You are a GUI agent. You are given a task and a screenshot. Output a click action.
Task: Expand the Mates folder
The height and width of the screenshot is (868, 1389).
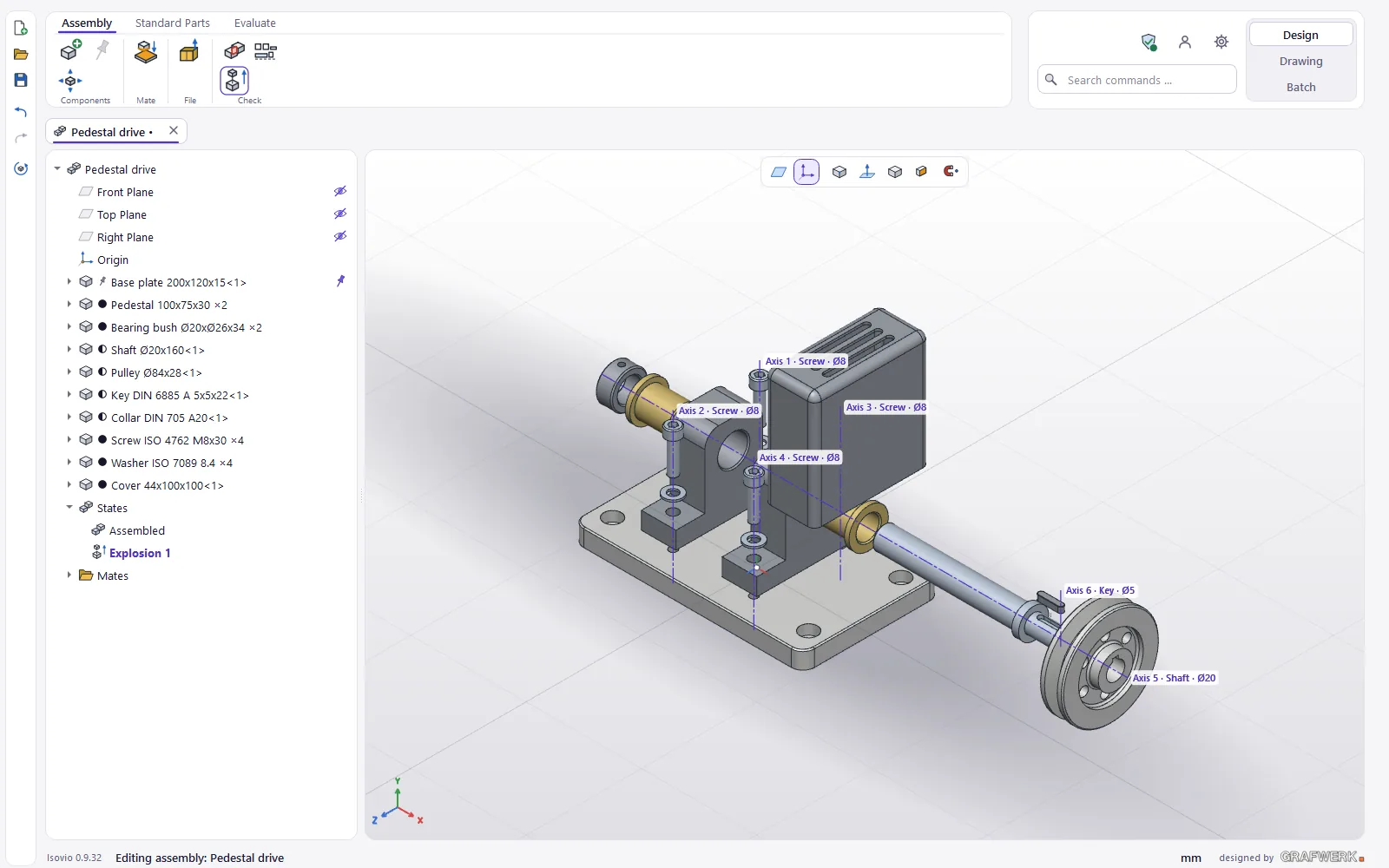click(69, 575)
